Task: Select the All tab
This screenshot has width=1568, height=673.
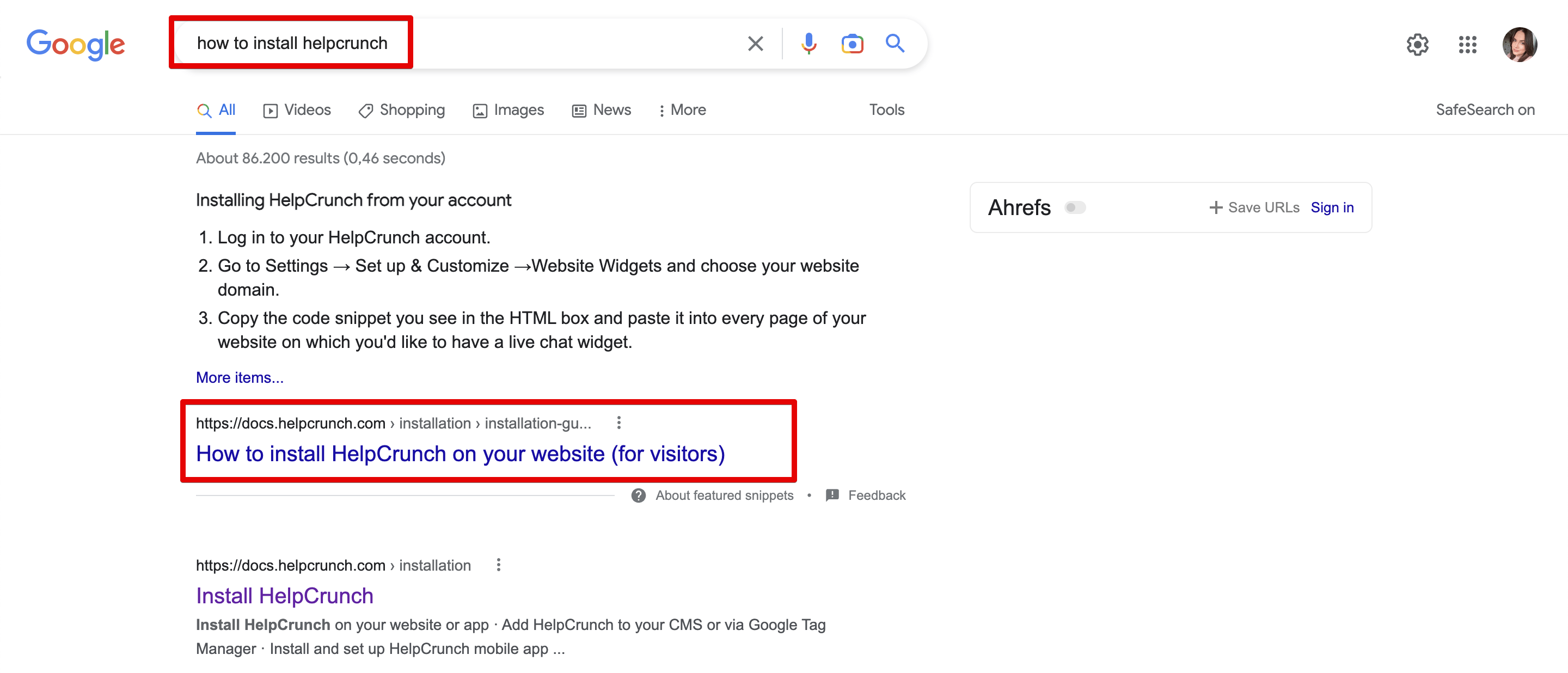Action: (216, 110)
